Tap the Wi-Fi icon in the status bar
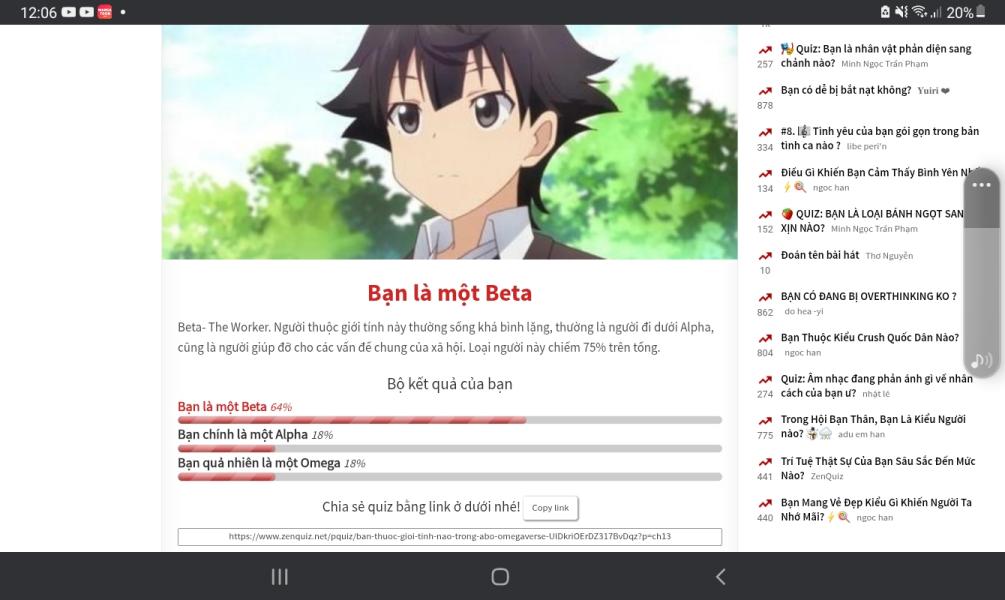 [x=918, y=11]
